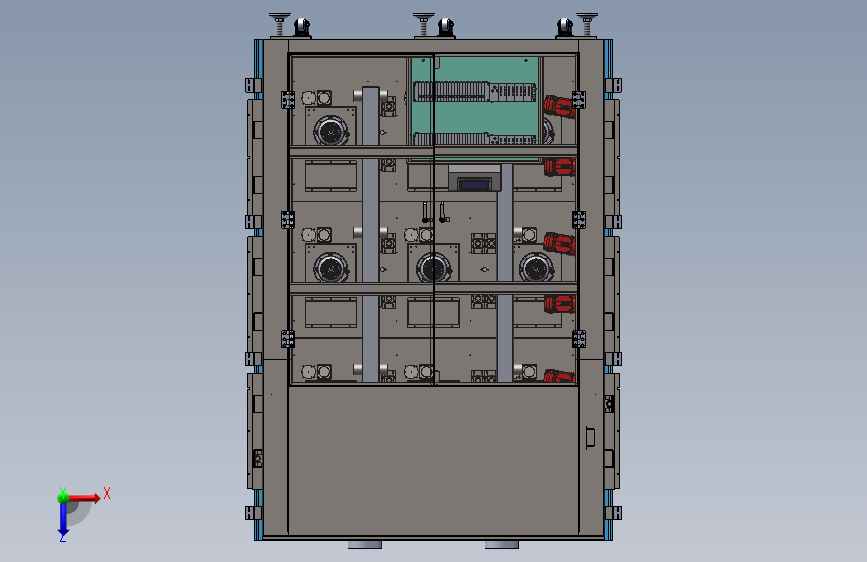The height and width of the screenshot is (562, 867).
Task: Click the blue Z axis of the orientation triad
Action: click(63, 519)
